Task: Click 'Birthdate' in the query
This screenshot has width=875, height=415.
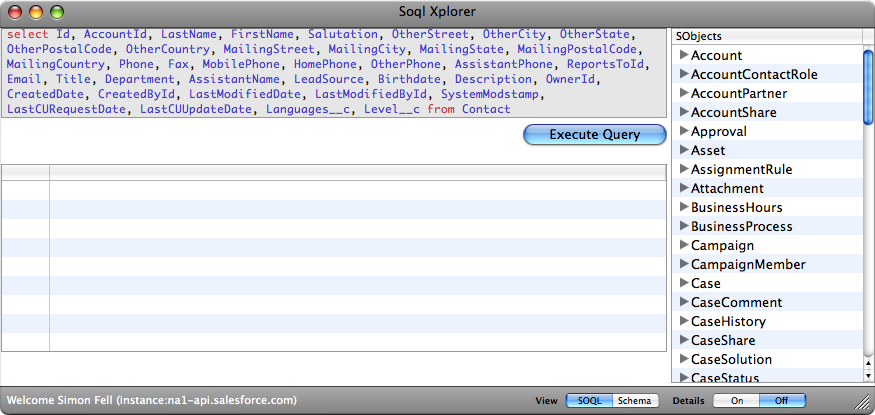Action: 409,79
